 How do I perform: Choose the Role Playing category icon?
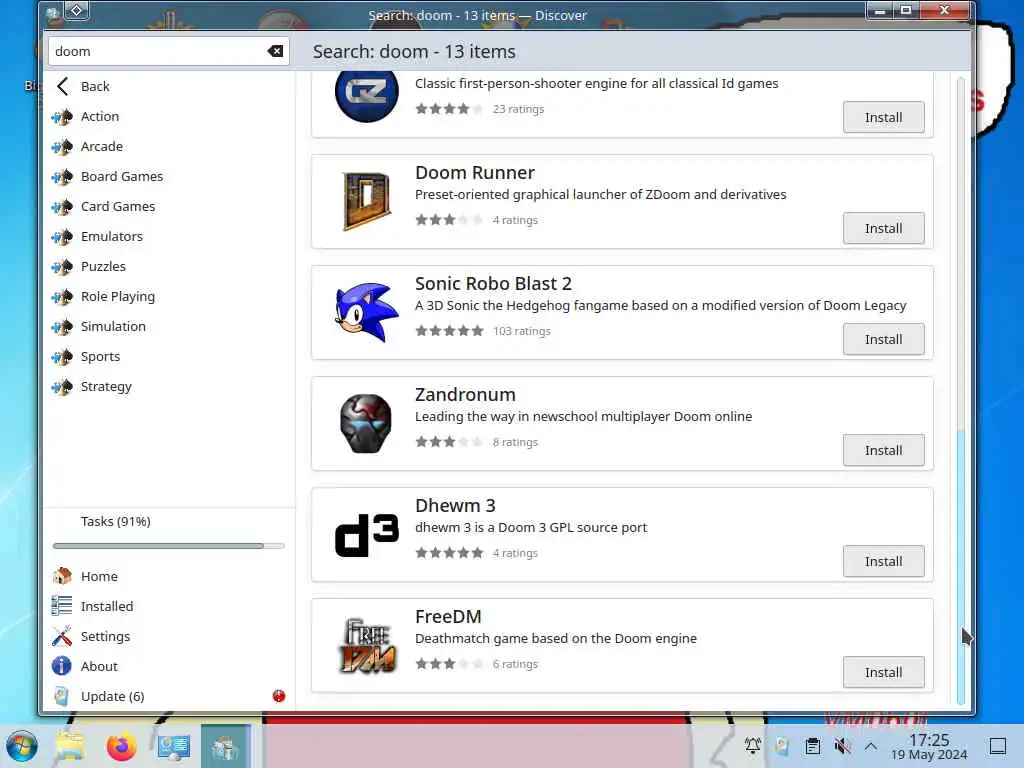pyautogui.click(x=62, y=297)
